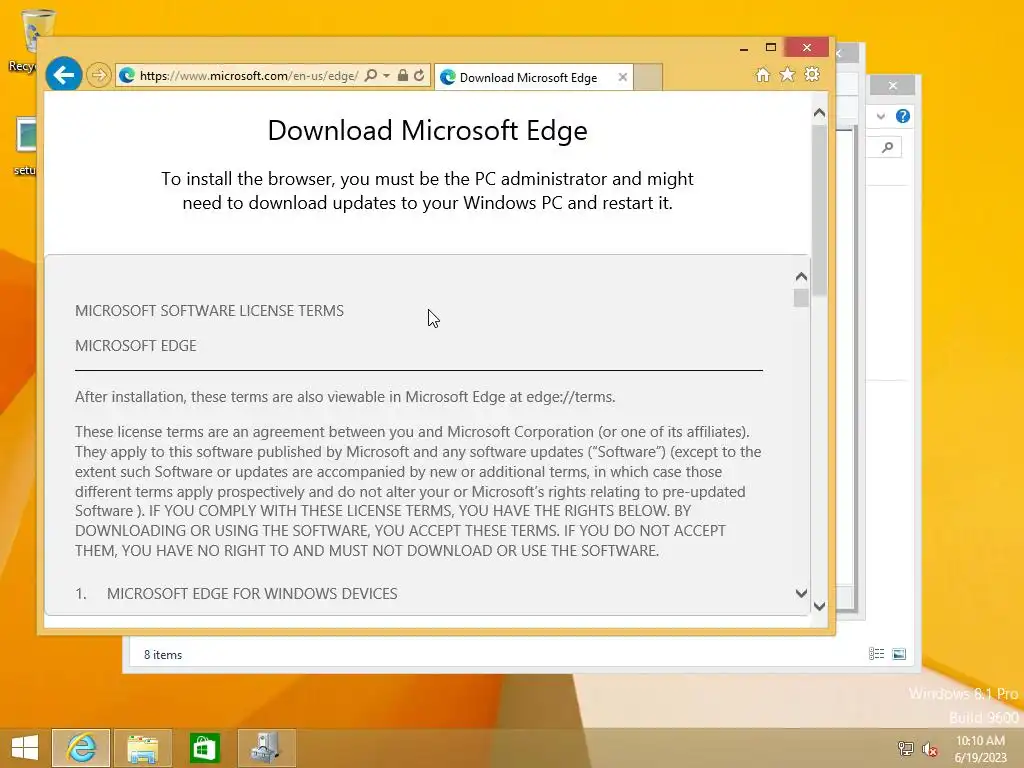Click the edge://terms sentence
Screen dimensions: 1024x768
coord(345,397)
